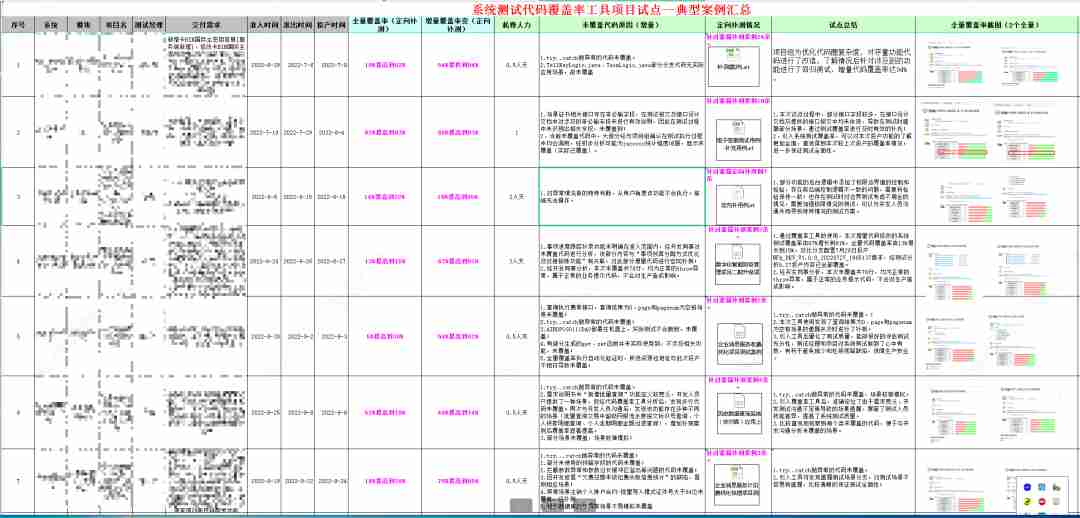1080x518 pixels.
Task: Select the 序号 column header cell
Action: coord(18,22)
